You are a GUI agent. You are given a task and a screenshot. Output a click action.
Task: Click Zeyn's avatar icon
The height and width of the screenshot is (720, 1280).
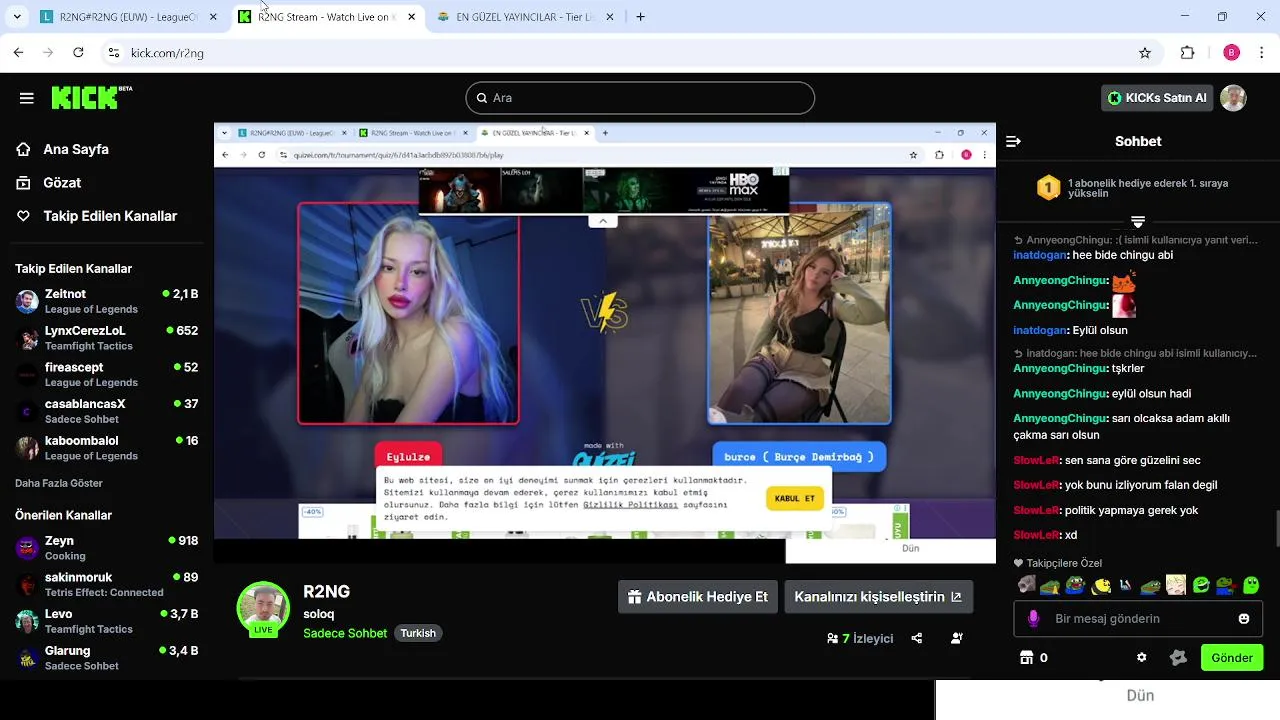pos(27,548)
